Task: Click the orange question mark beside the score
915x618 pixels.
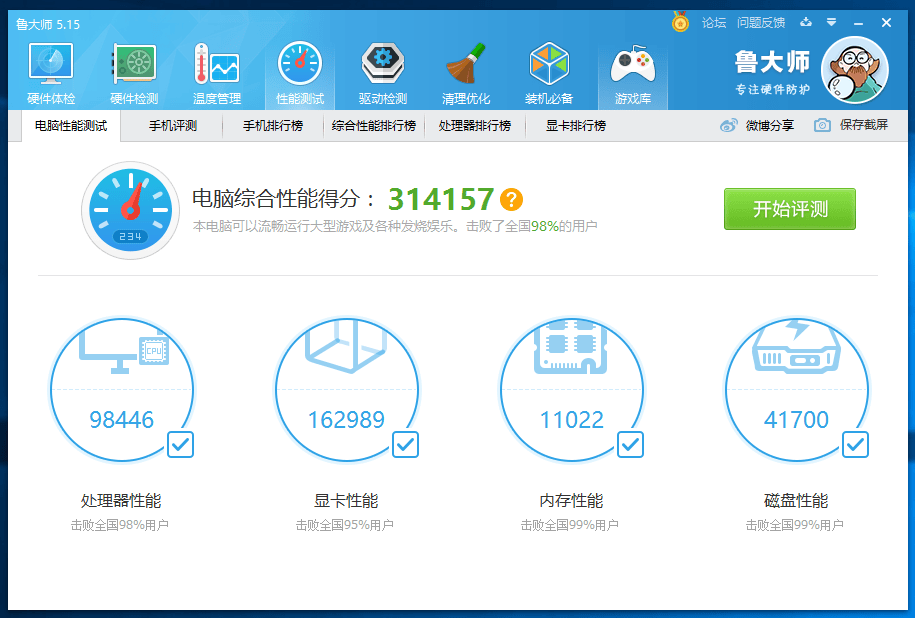Action: 511,200
